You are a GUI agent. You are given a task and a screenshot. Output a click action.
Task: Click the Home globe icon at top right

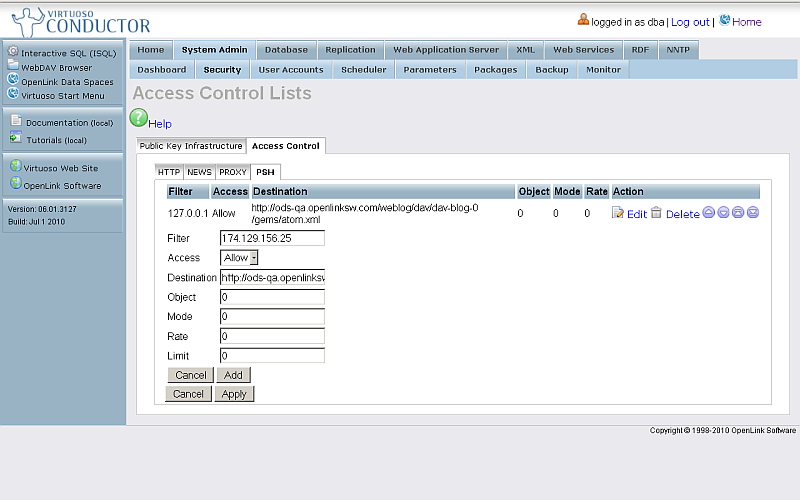tap(724, 20)
